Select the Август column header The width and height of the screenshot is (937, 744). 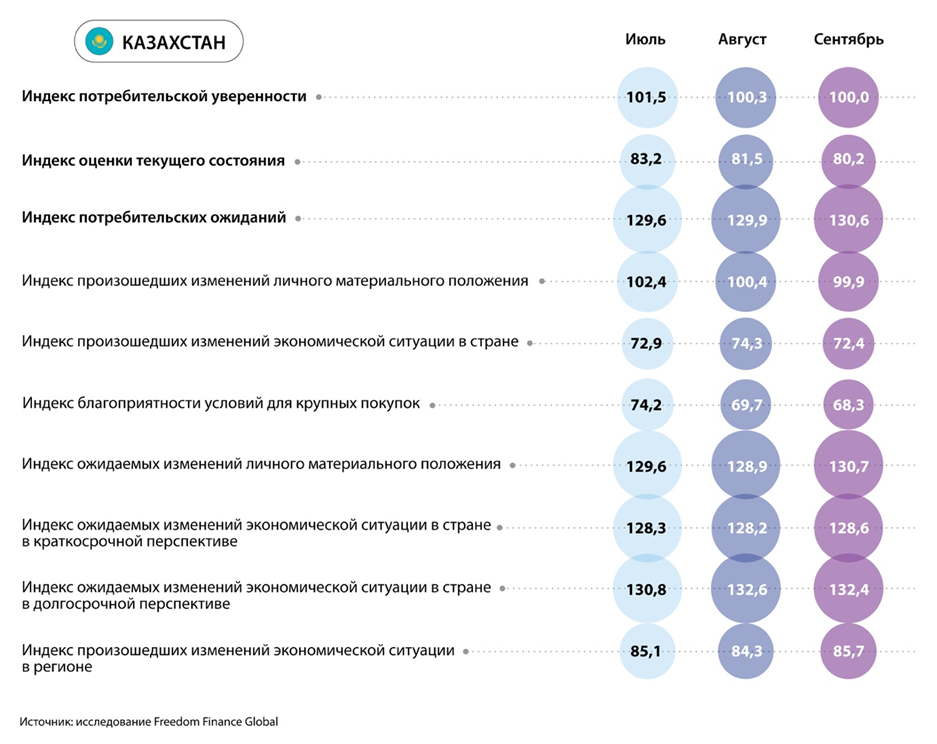click(x=742, y=40)
